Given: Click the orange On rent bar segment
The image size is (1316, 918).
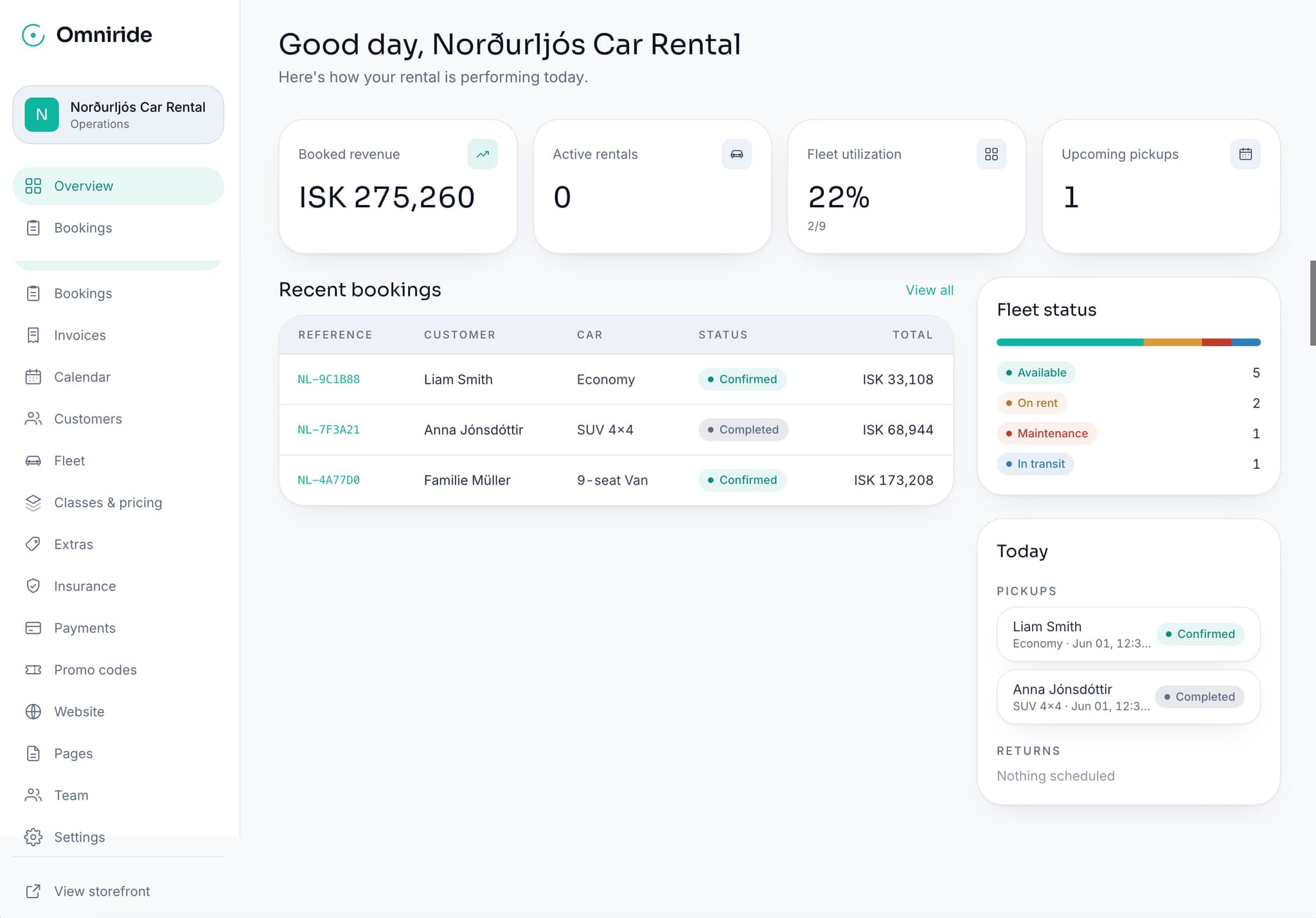Looking at the screenshot, I should (x=1173, y=343).
